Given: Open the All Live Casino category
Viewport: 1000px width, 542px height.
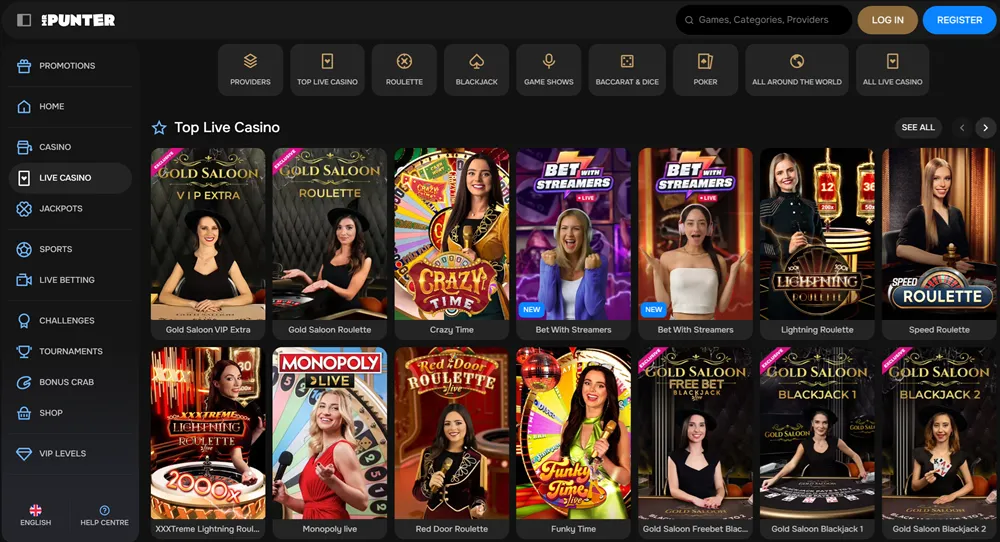Looking at the screenshot, I should pyautogui.click(x=892, y=70).
